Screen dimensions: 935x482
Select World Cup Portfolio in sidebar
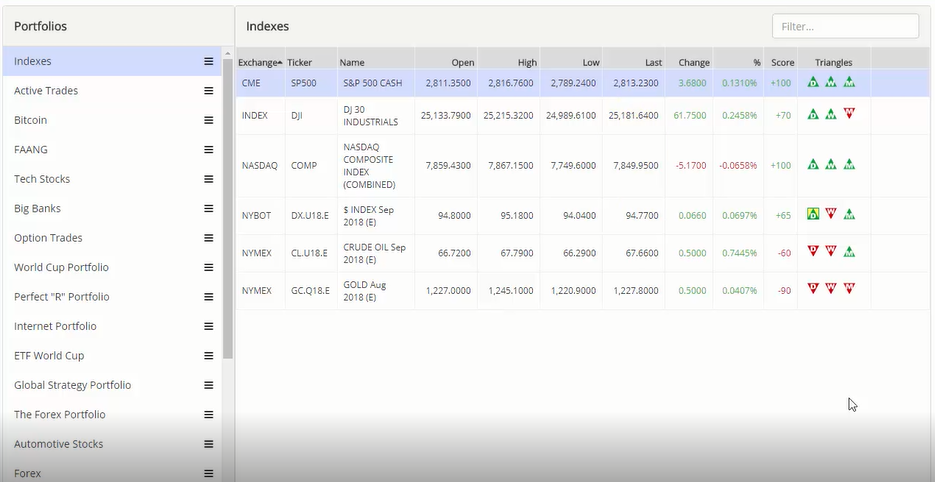[61, 268]
